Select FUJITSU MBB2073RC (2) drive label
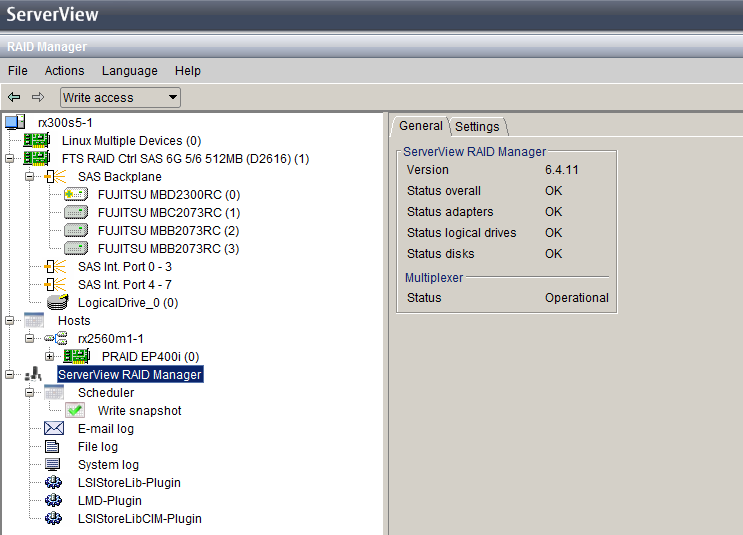Screen dimensions: 743x535 point(169,231)
